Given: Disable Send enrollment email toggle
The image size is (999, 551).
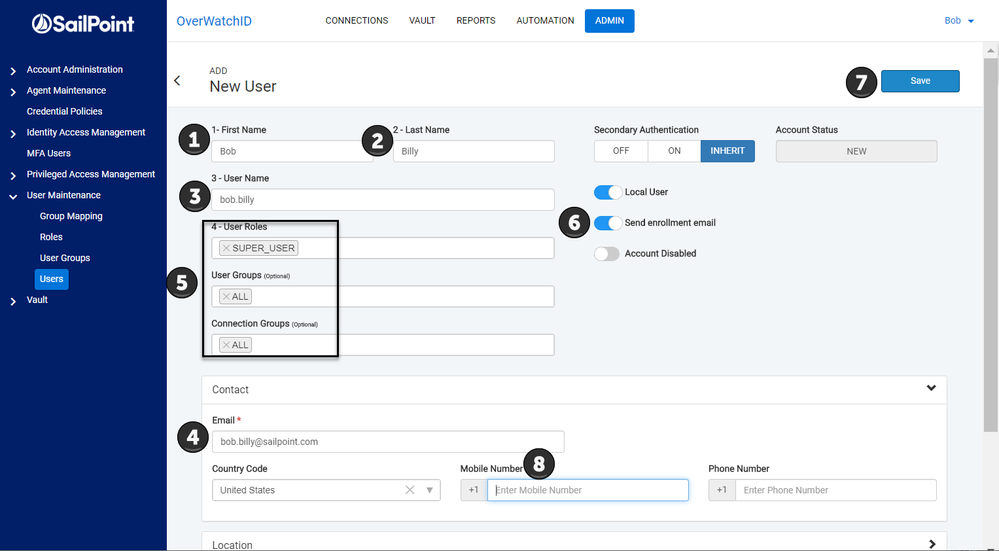Looking at the screenshot, I should [608, 223].
